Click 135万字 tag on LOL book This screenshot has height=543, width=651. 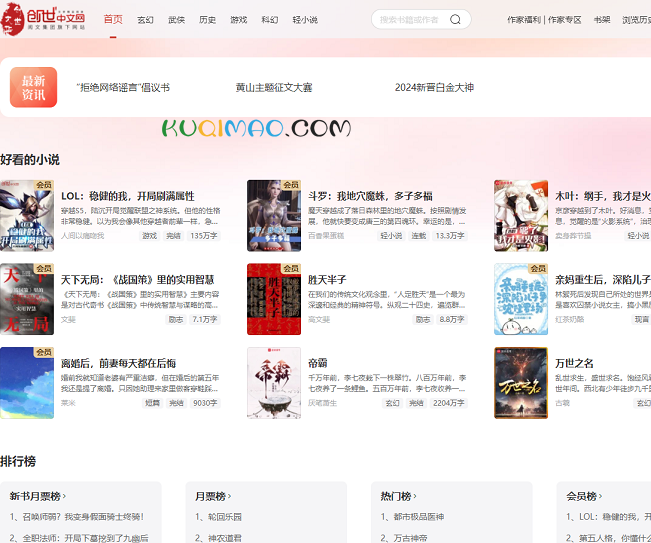point(203,236)
